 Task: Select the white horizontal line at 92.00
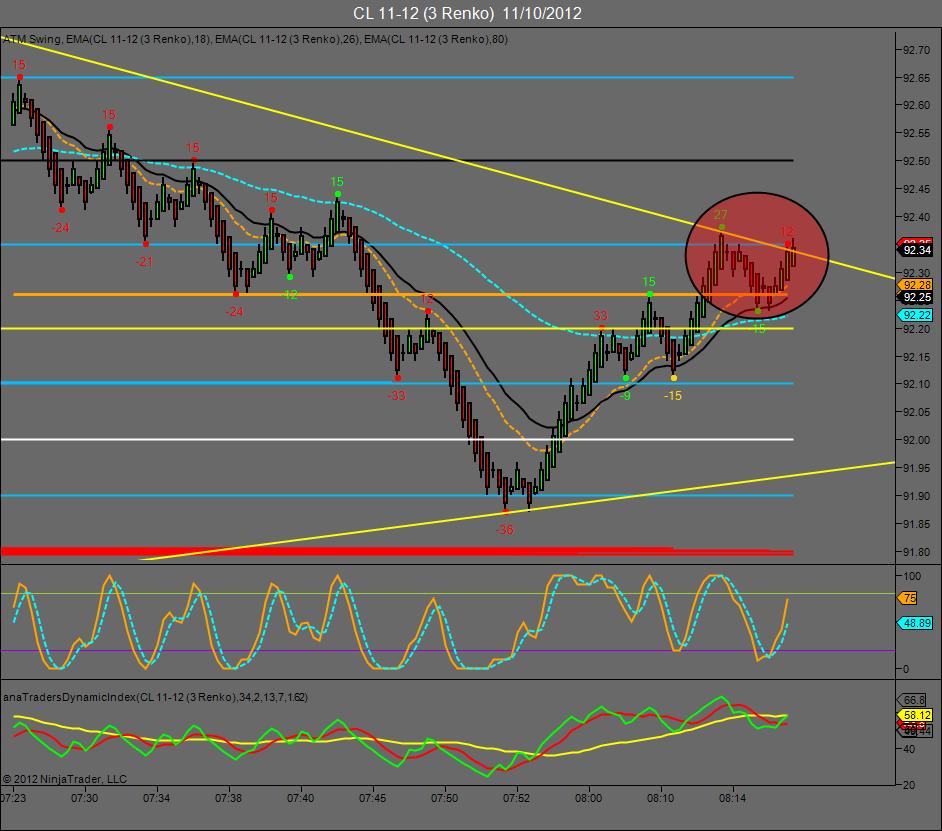coord(397,439)
